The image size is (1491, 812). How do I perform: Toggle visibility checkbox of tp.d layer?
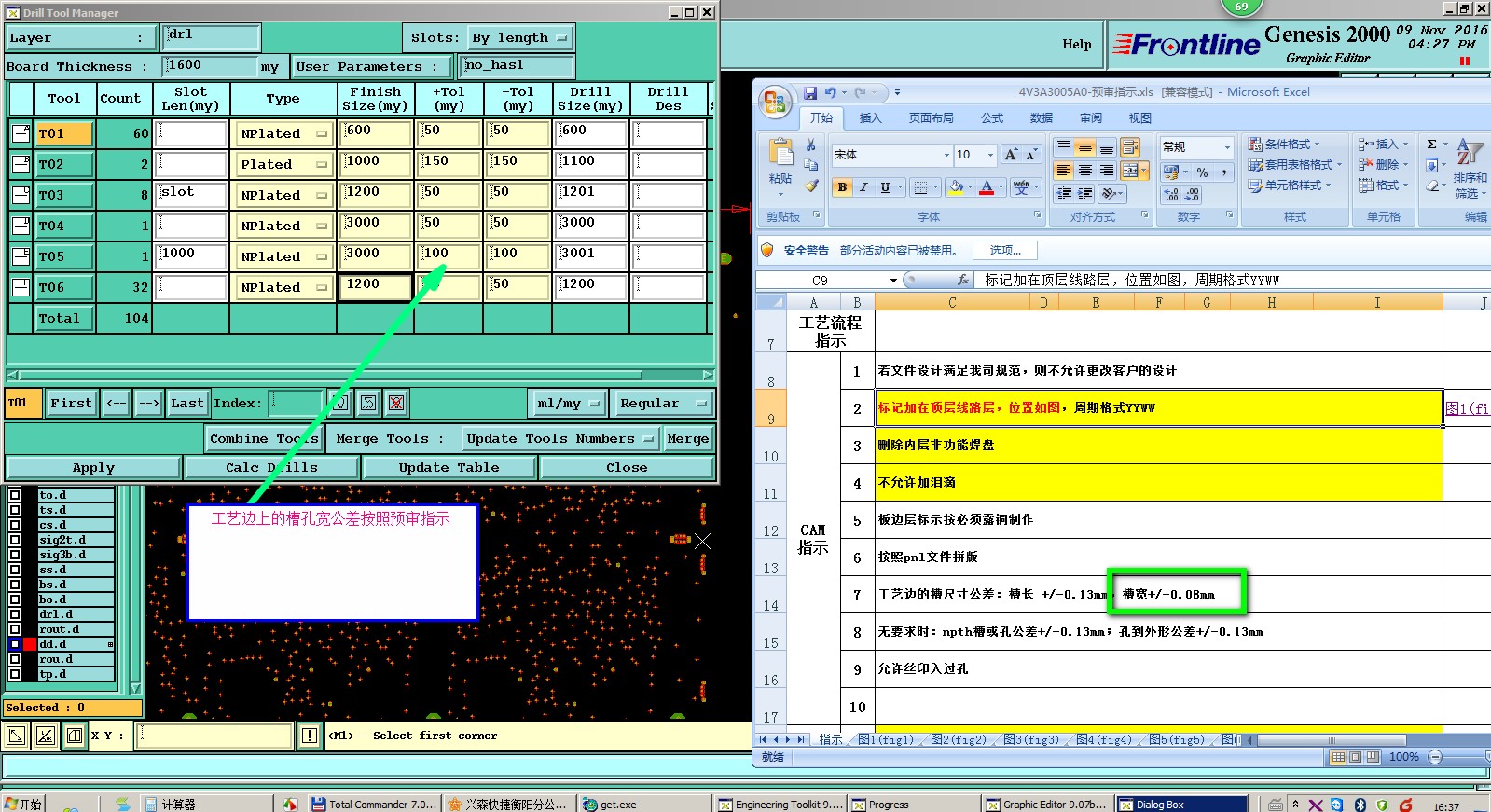pyautogui.click(x=15, y=674)
